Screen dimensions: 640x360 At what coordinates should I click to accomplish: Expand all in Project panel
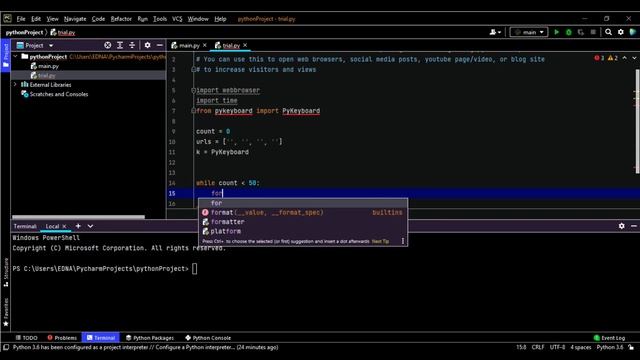[120, 45]
